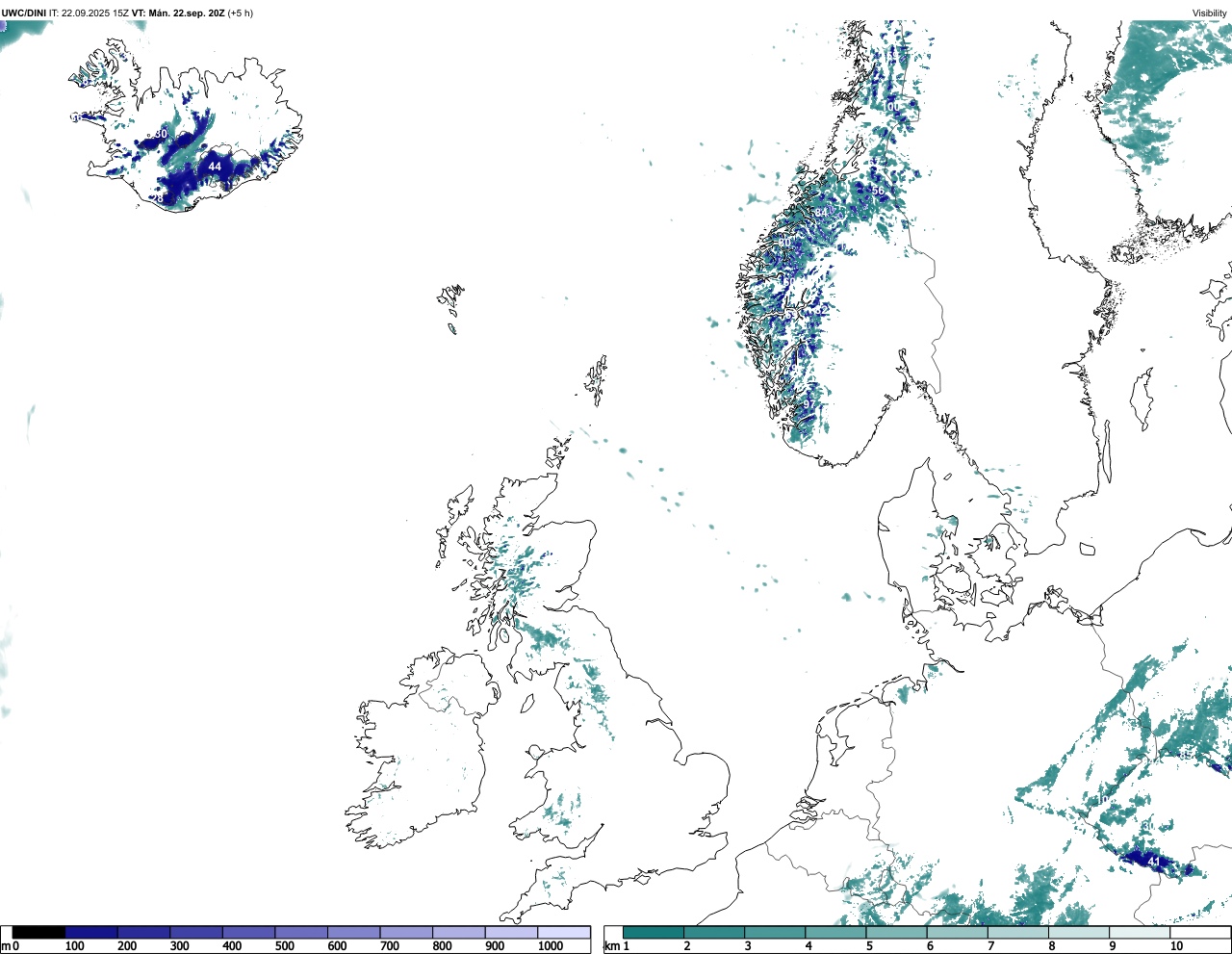The height and width of the screenshot is (954, 1232).
Task: Click the '1000' tick label on meter scale
Action: 551,946
